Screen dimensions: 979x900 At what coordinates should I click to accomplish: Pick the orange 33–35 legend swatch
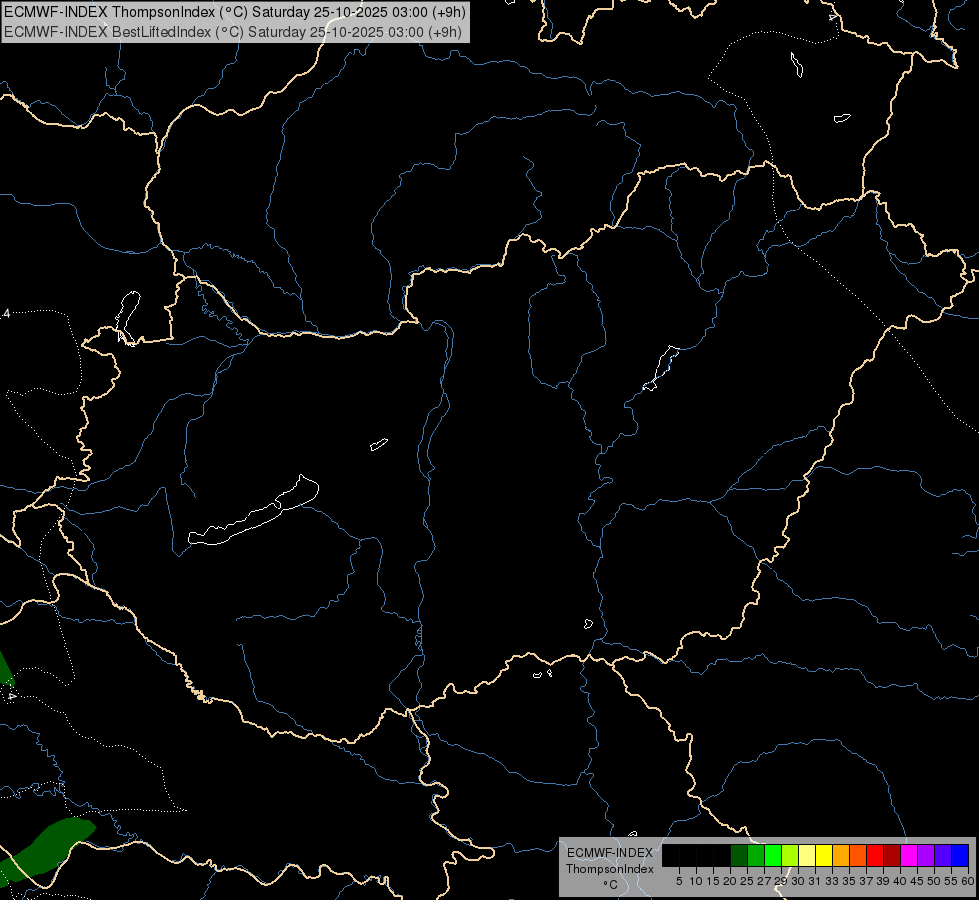(841, 855)
